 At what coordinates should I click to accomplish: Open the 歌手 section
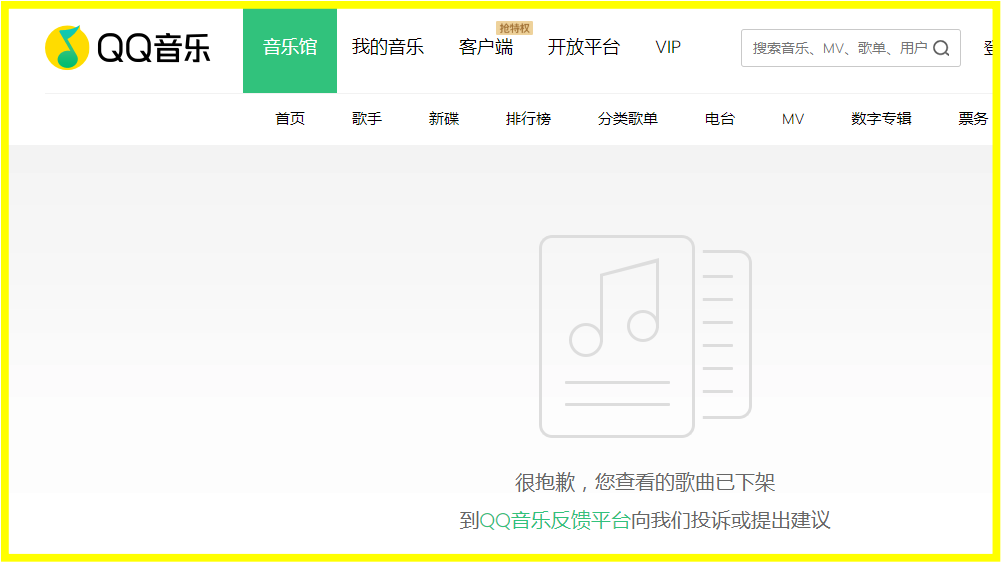click(x=367, y=119)
